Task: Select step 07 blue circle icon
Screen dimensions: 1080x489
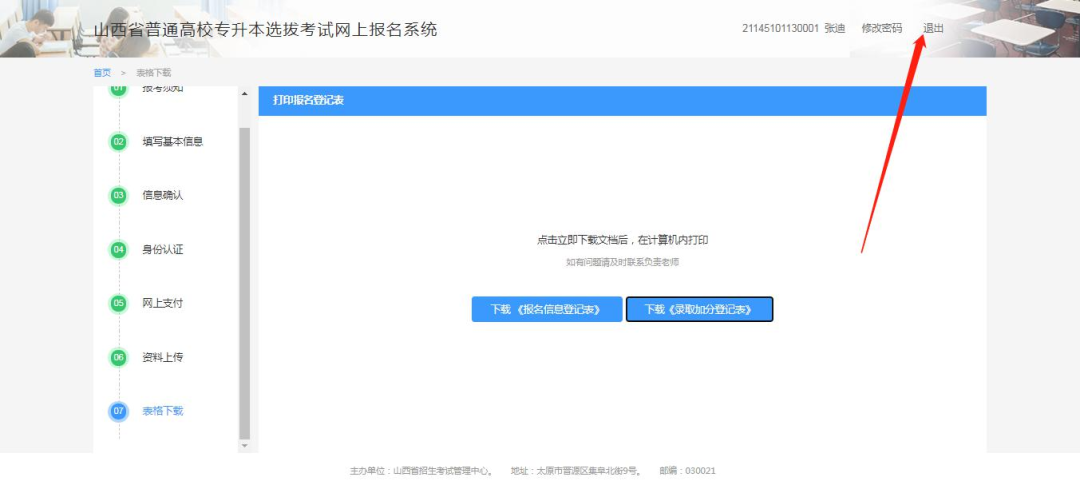Action: point(118,411)
